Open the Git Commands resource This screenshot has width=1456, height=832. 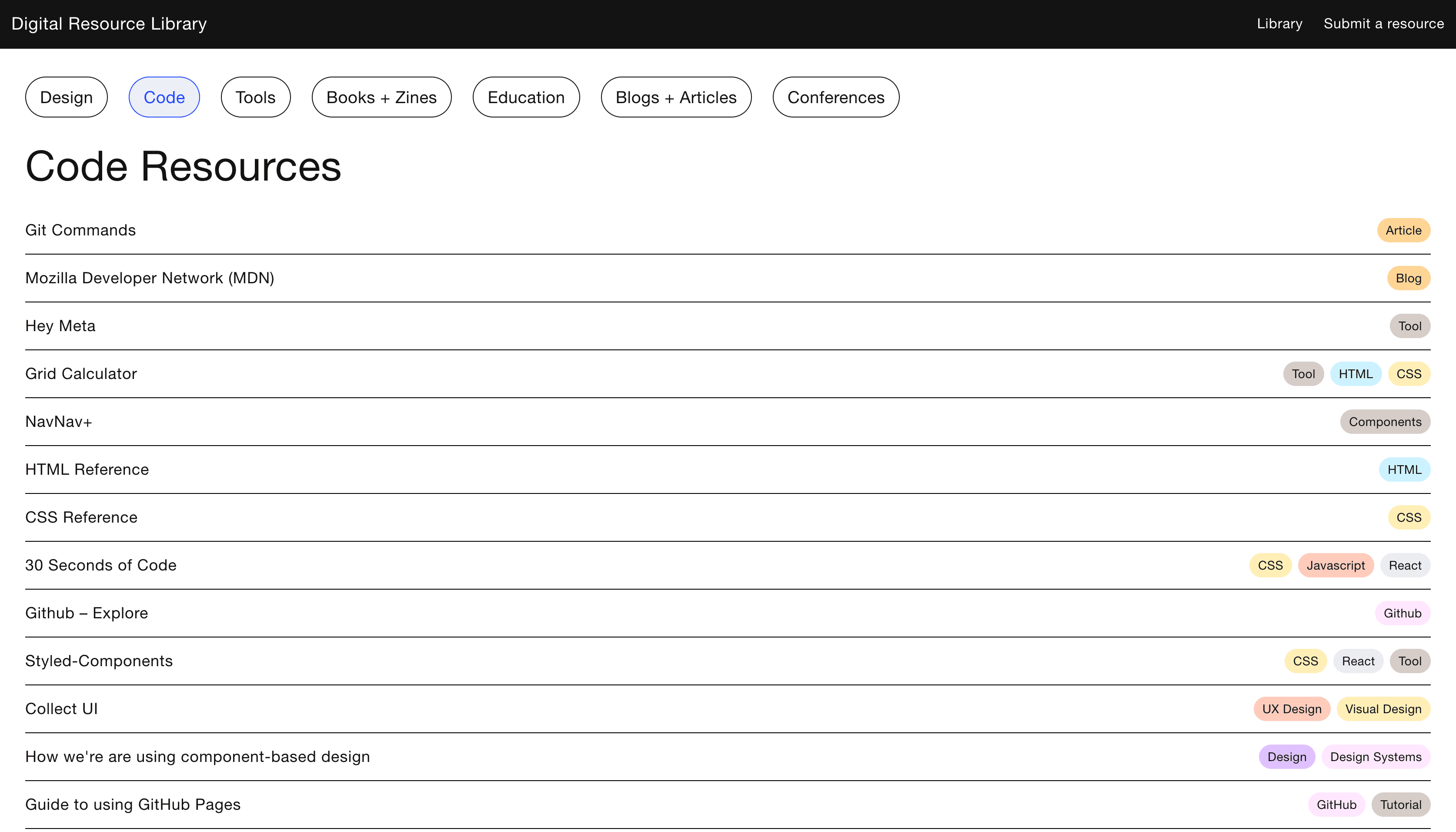(x=80, y=230)
